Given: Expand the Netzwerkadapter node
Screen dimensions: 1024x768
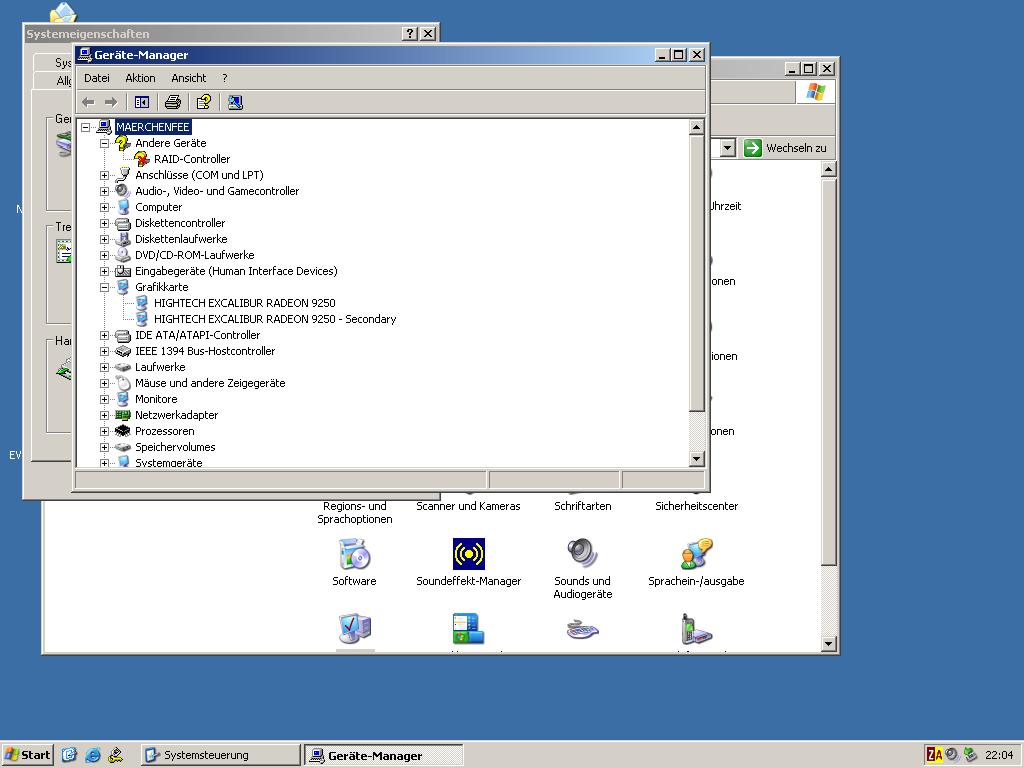Looking at the screenshot, I should (x=104, y=415).
